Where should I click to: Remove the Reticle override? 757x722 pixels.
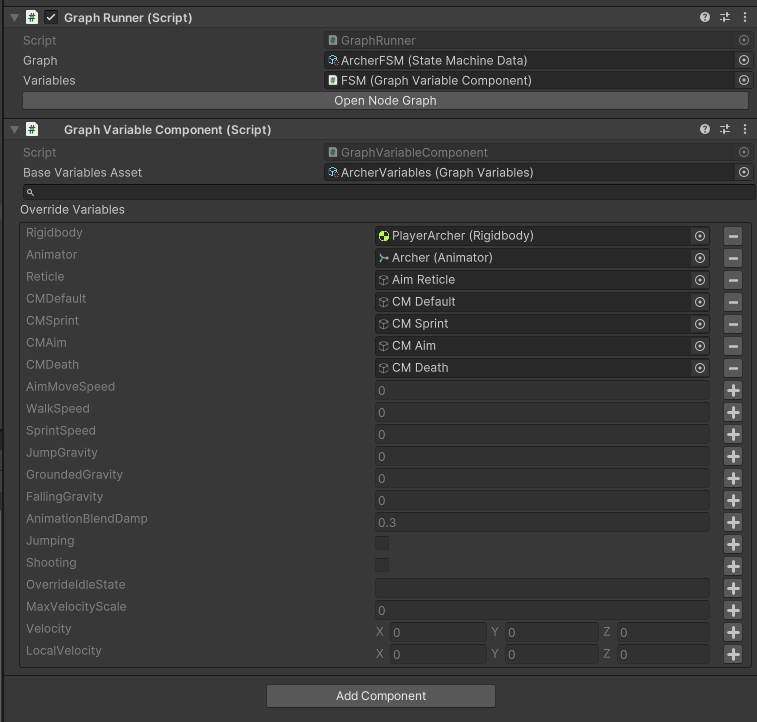pos(733,280)
